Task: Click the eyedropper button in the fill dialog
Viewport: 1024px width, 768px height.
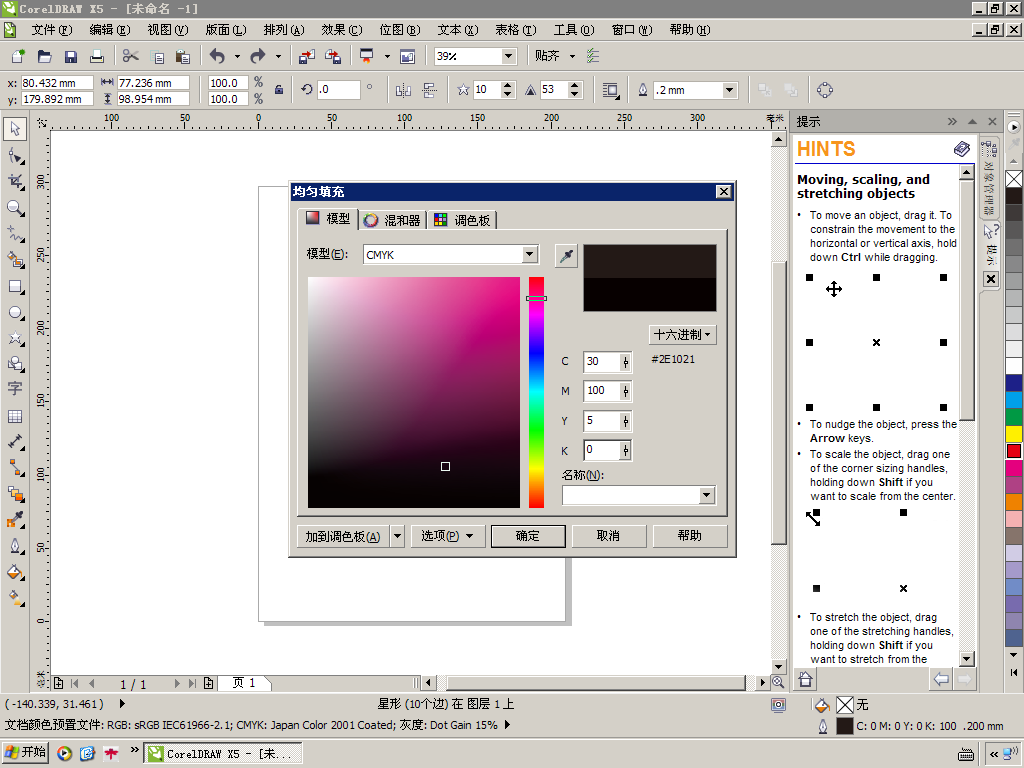Action: pos(566,255)
